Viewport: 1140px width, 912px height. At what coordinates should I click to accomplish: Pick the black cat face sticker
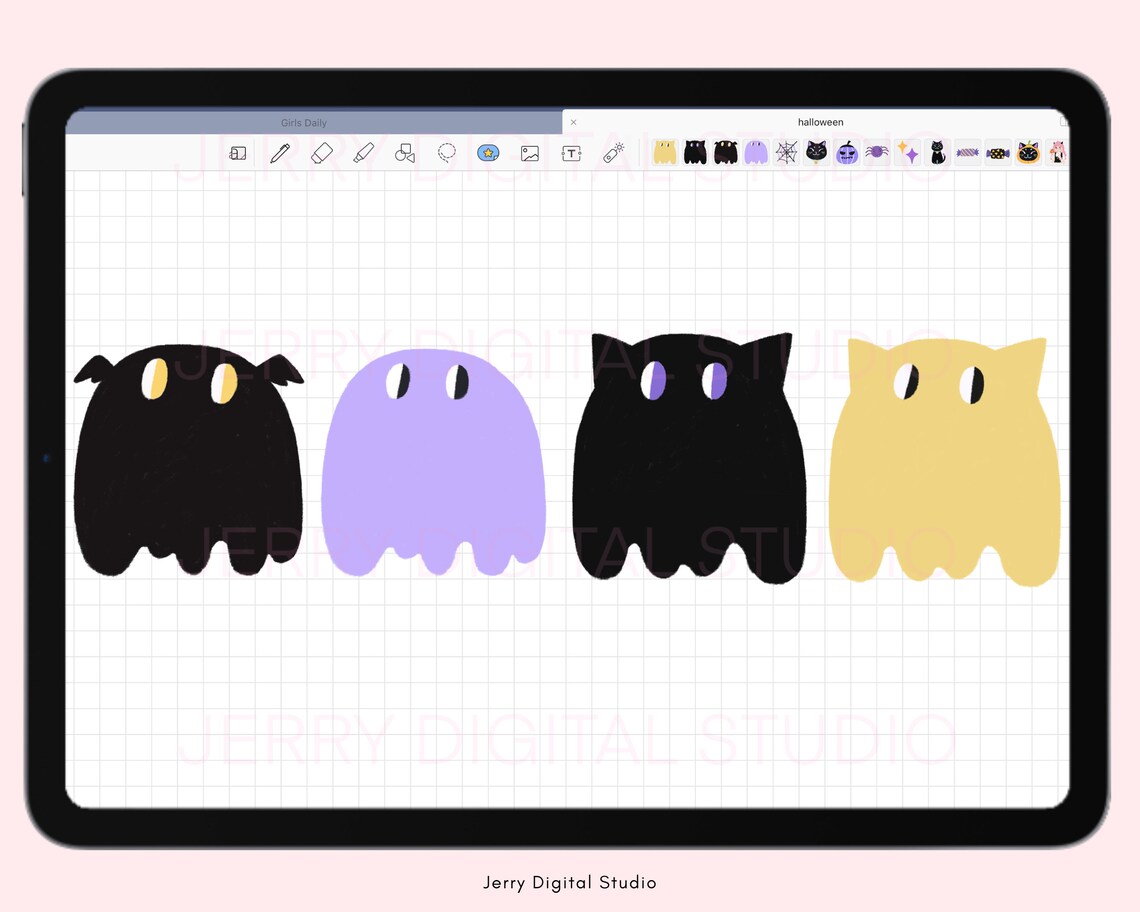coord(816,152)
